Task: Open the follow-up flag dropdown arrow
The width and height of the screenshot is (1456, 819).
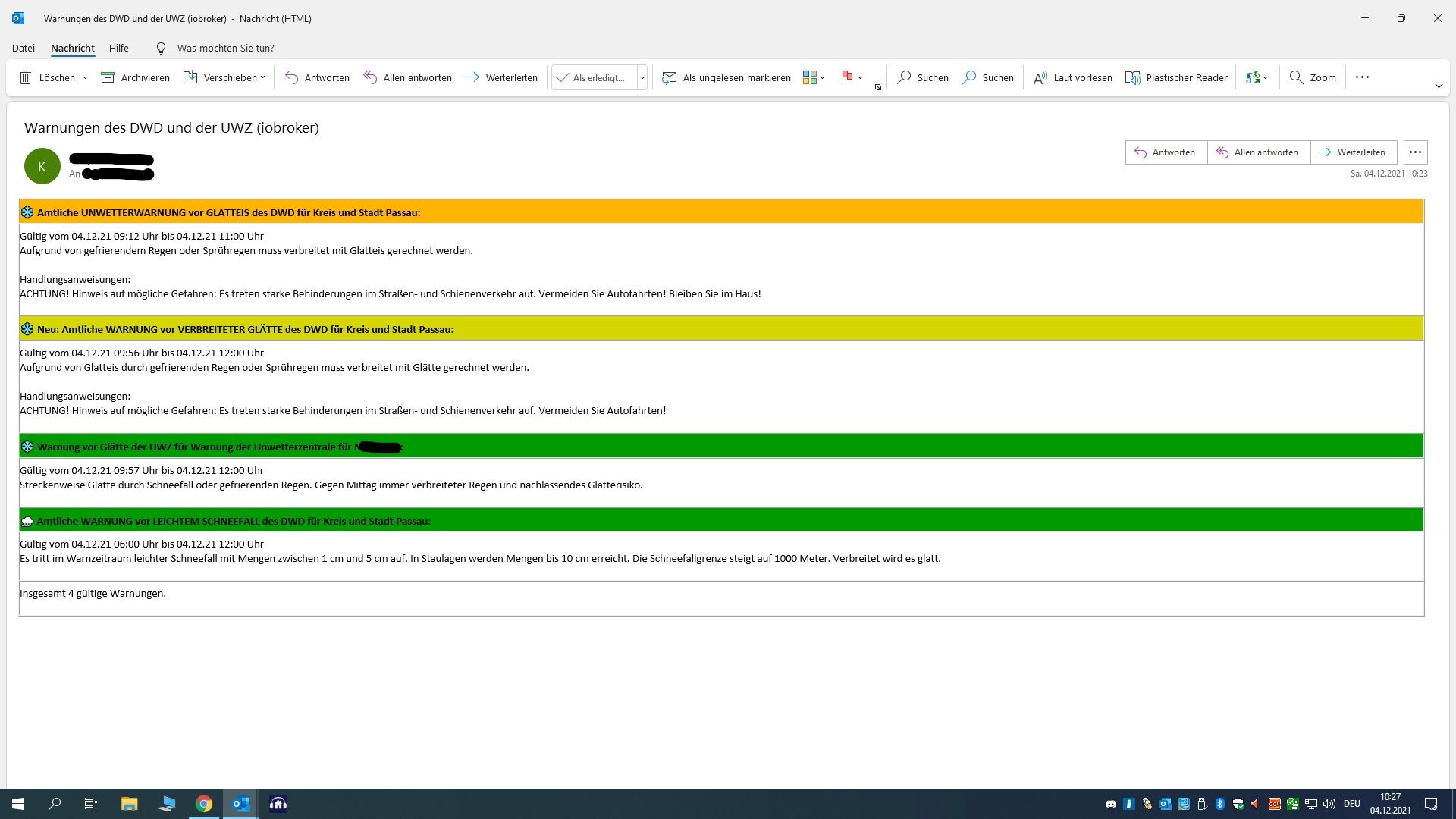Action: tap(861, 77)
